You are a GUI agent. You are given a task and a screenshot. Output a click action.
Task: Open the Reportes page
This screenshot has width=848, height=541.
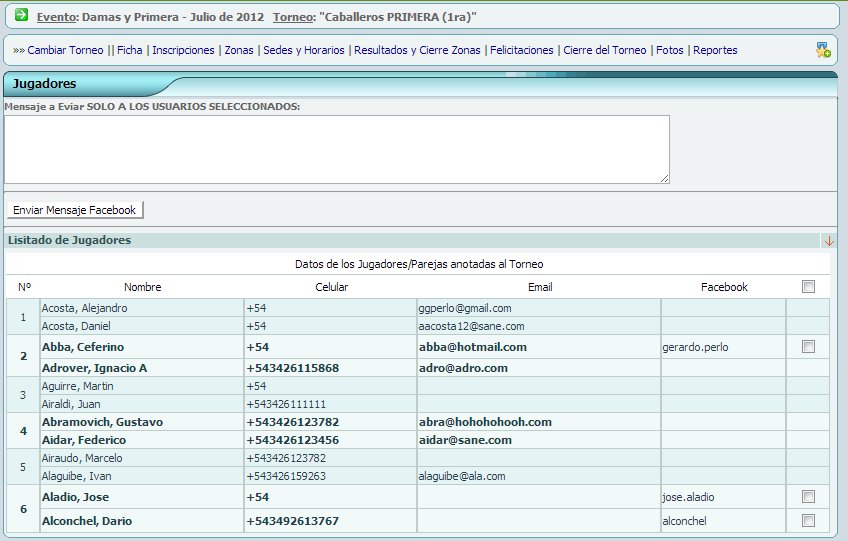(x=715, y=50)
